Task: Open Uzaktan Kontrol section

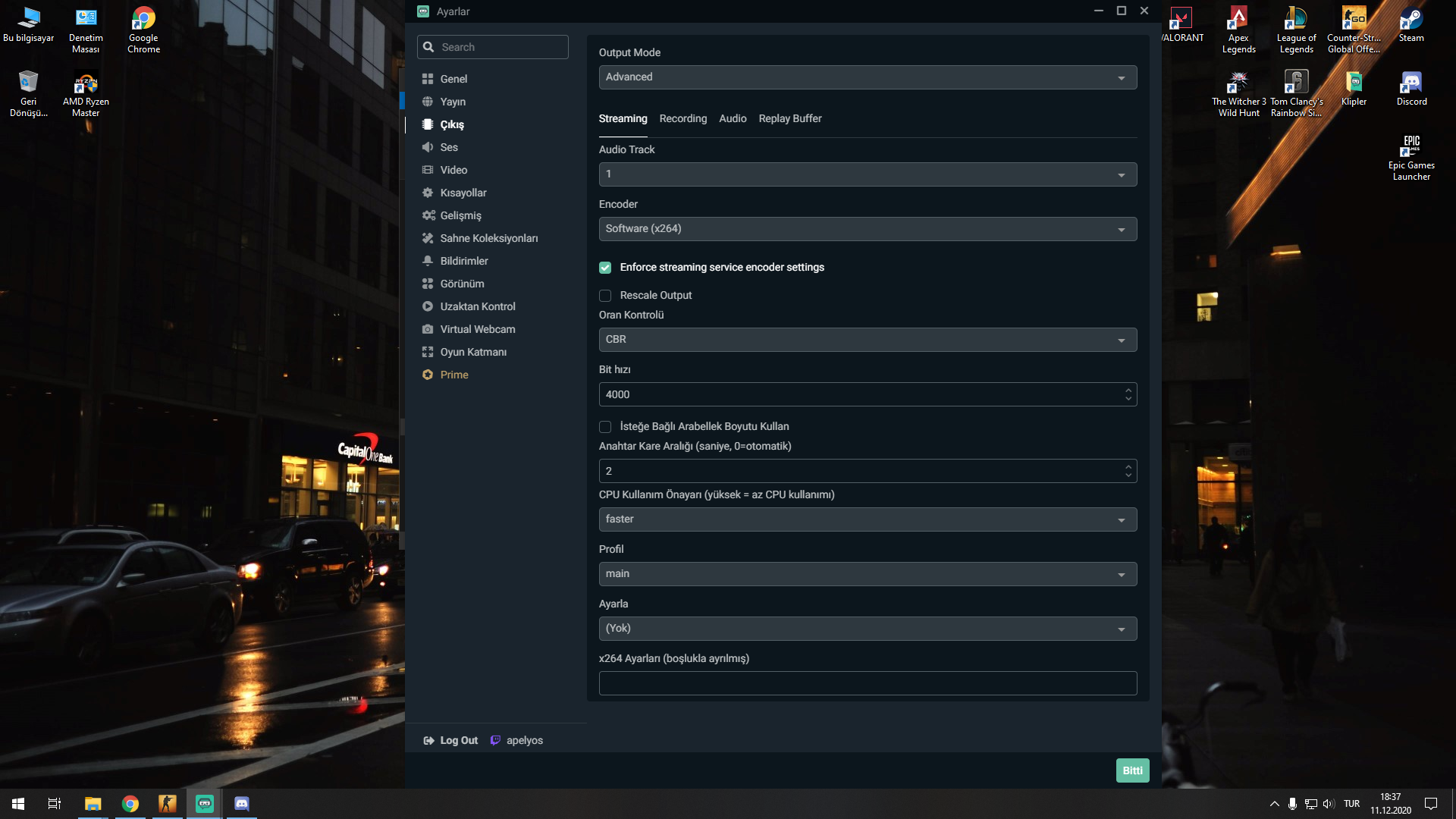Action: tap(477, 306)
